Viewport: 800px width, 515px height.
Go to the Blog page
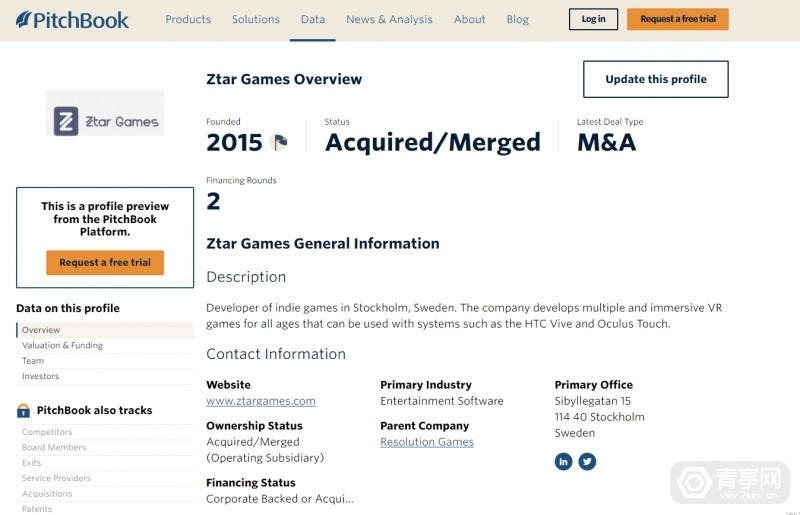[518, 19]
